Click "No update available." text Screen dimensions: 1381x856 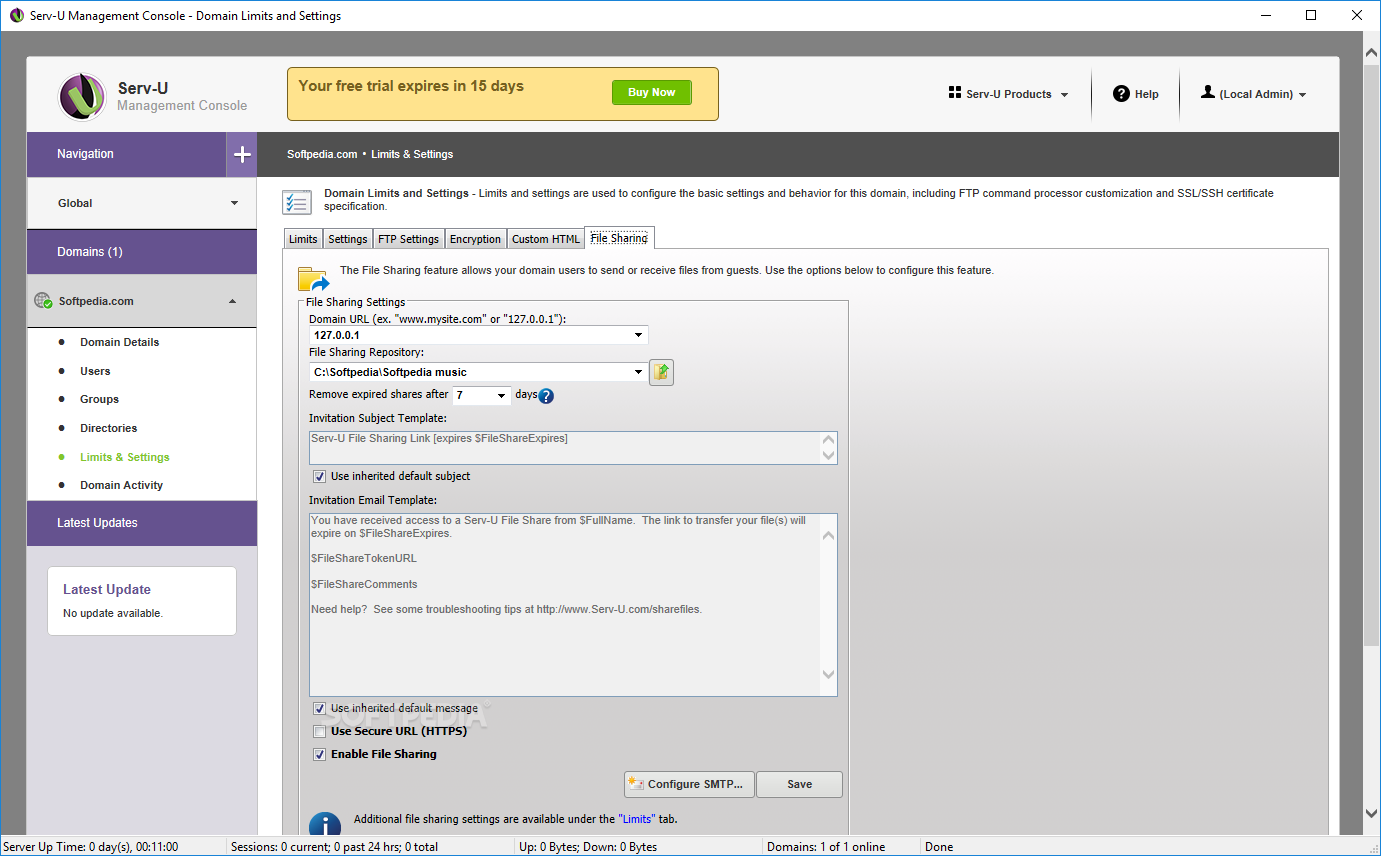click(113, 613)
